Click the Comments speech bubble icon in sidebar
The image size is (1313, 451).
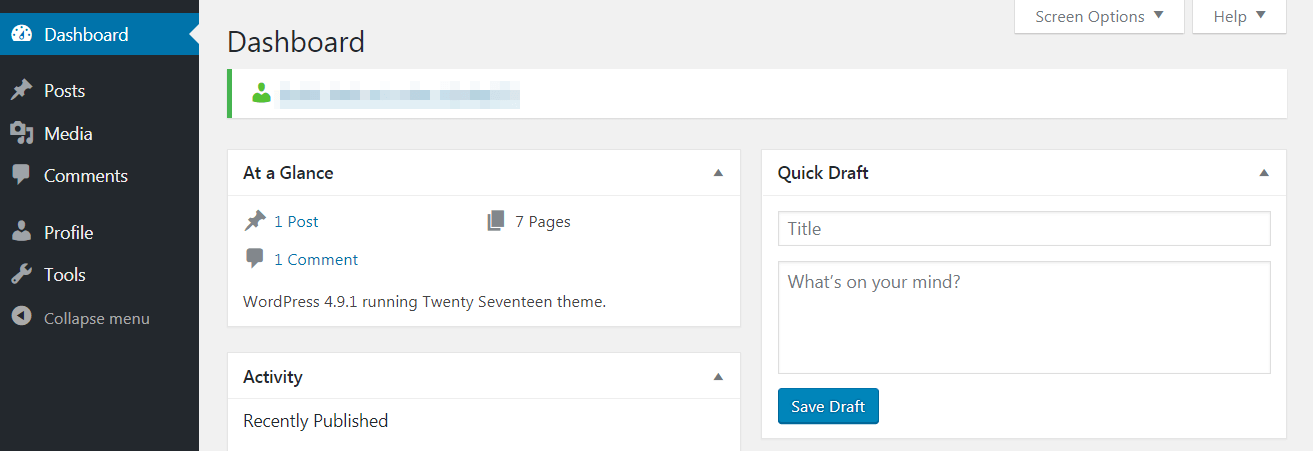pyautogui.click(x=21, y=175)
